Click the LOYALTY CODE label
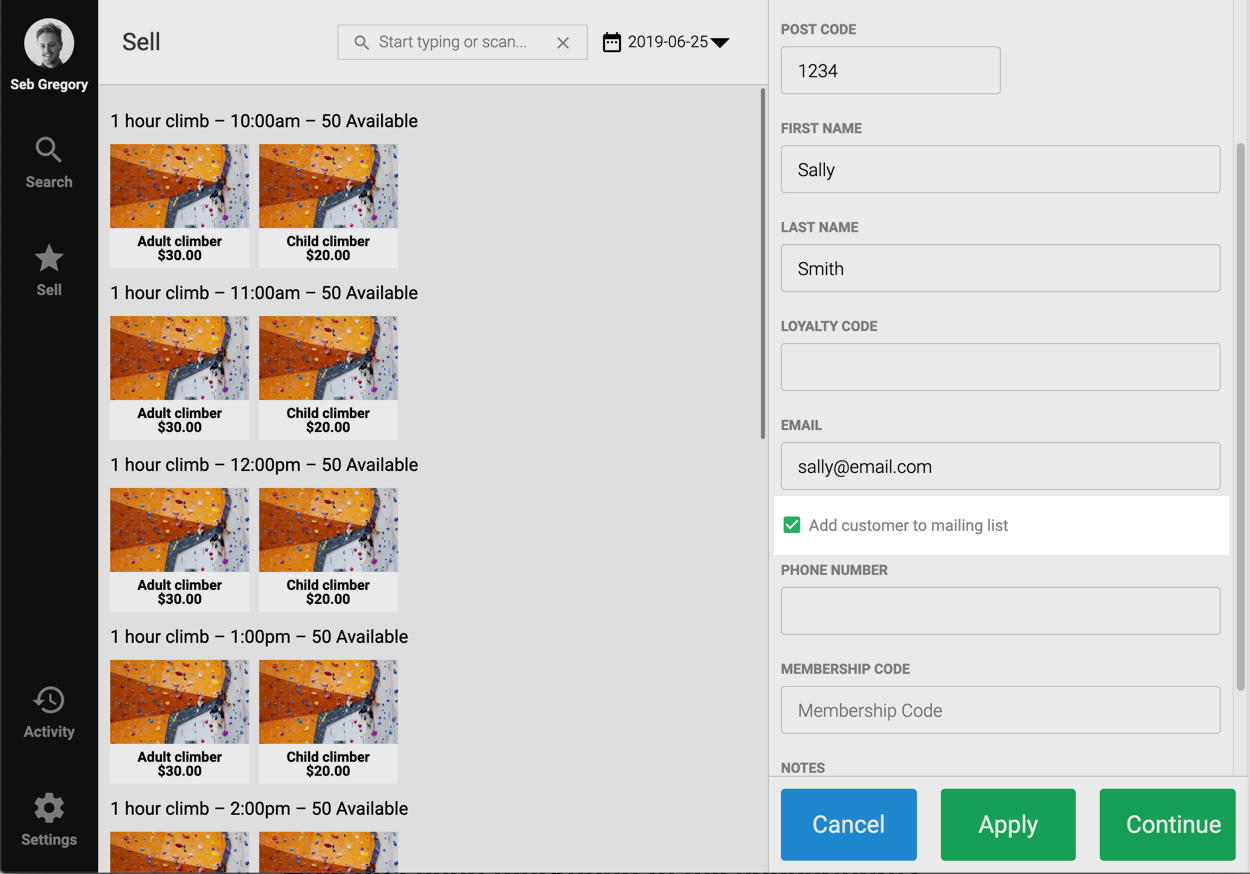The width and height of the screenshot is (1250, 874). click(x=829, y=326)
